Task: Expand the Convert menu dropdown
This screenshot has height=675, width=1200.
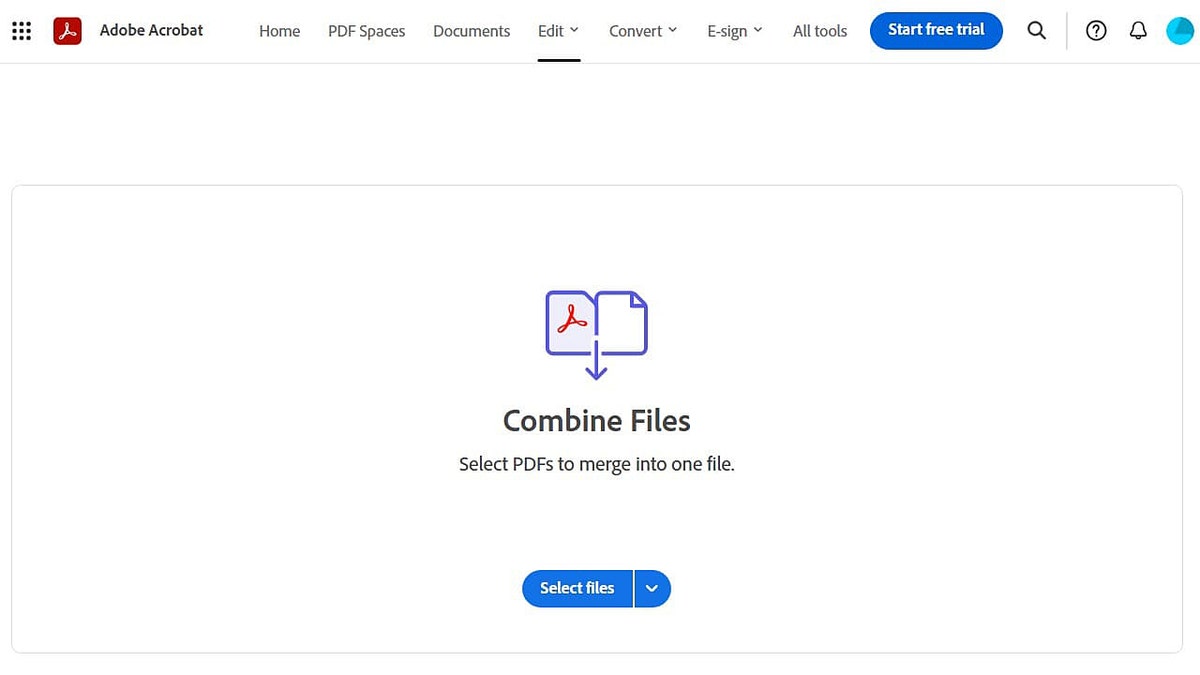Action: point(642,30)
